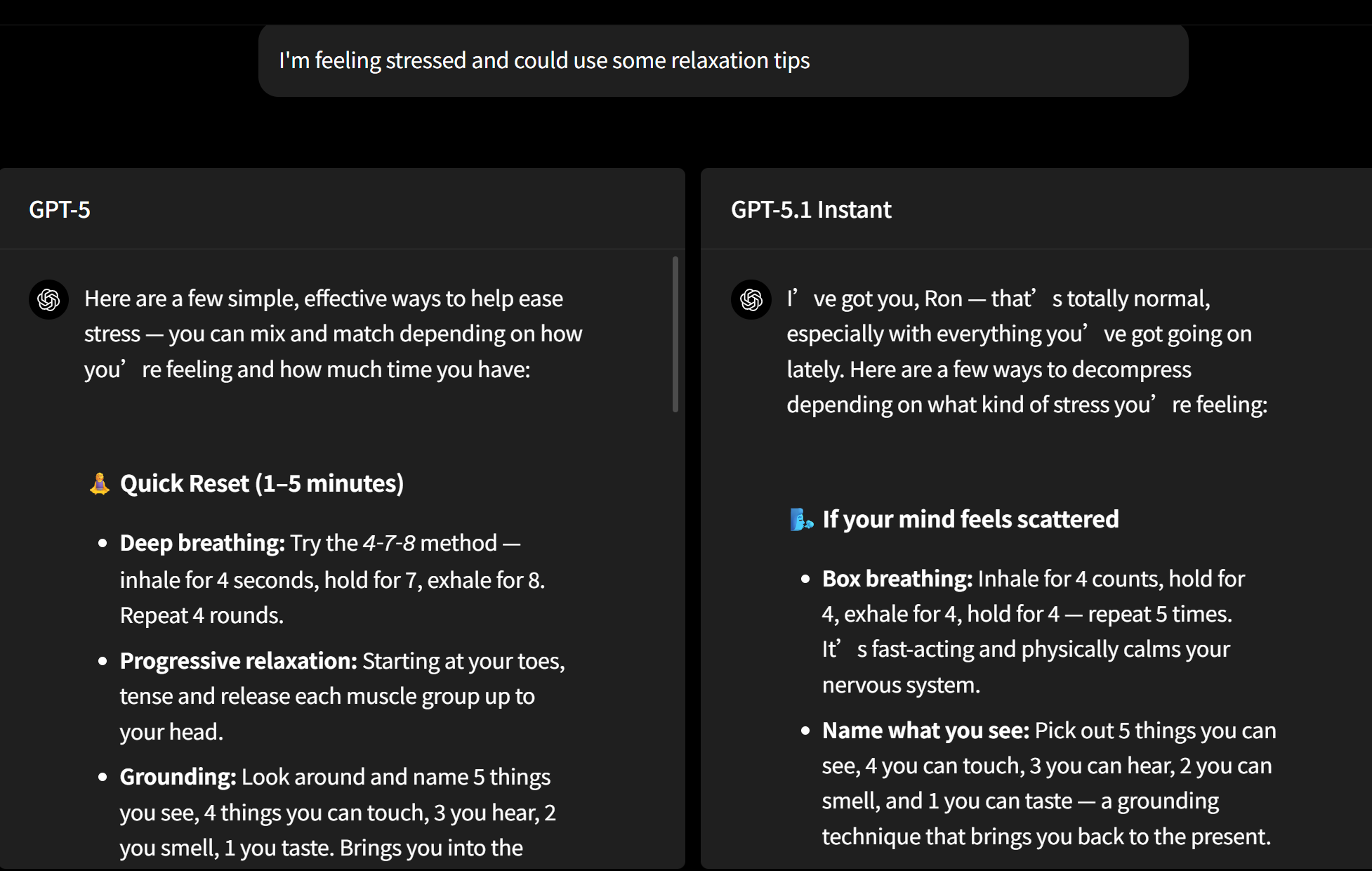
Task: Click the 'Quick Reset (1–5 minutes)' heading
Action: click(x=262, y=484)
